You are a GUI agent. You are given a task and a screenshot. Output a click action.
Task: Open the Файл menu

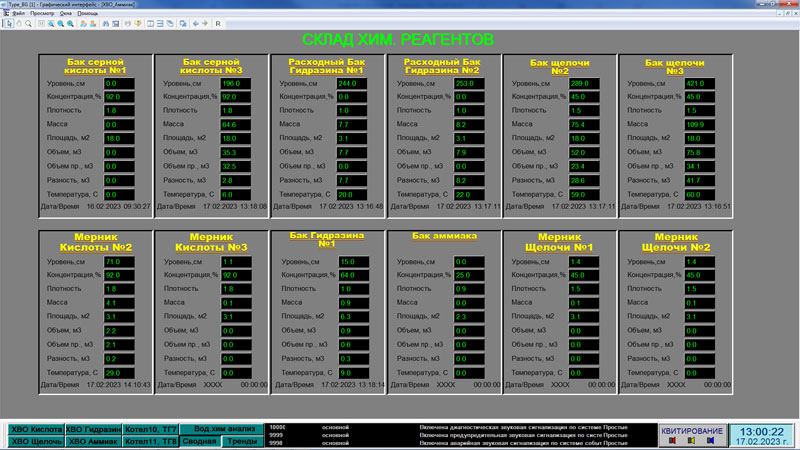pos(18,13)
